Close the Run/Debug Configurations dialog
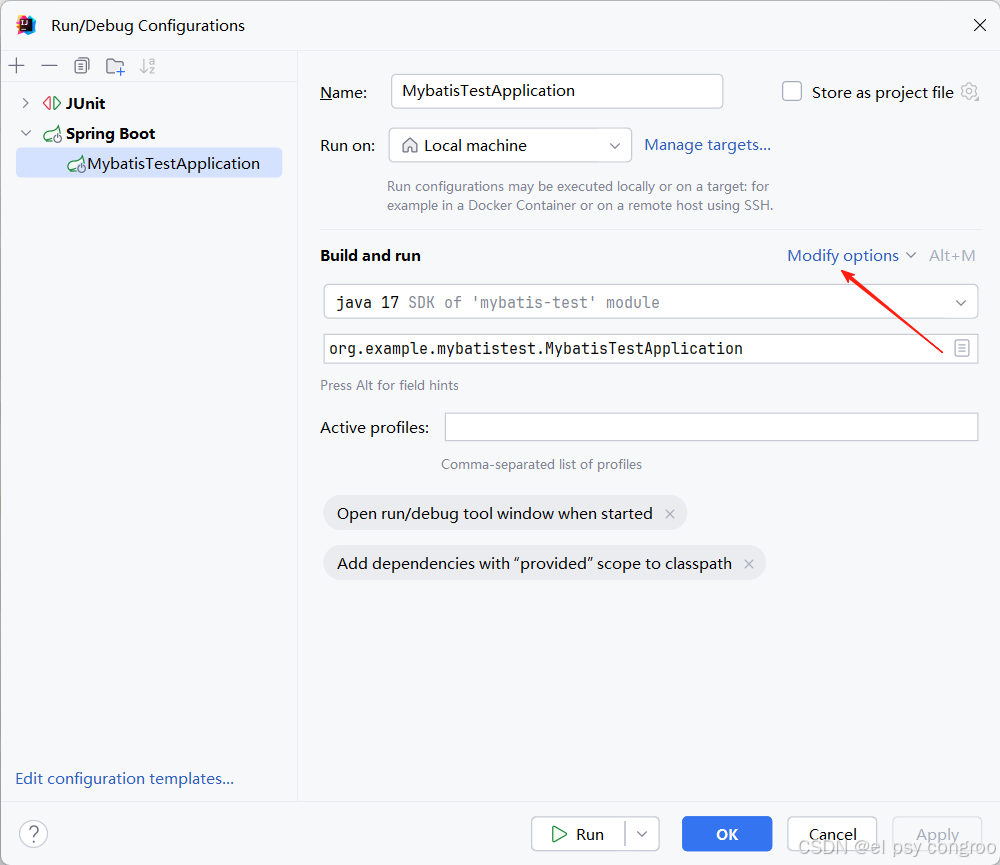 click(x=980, y=26)
